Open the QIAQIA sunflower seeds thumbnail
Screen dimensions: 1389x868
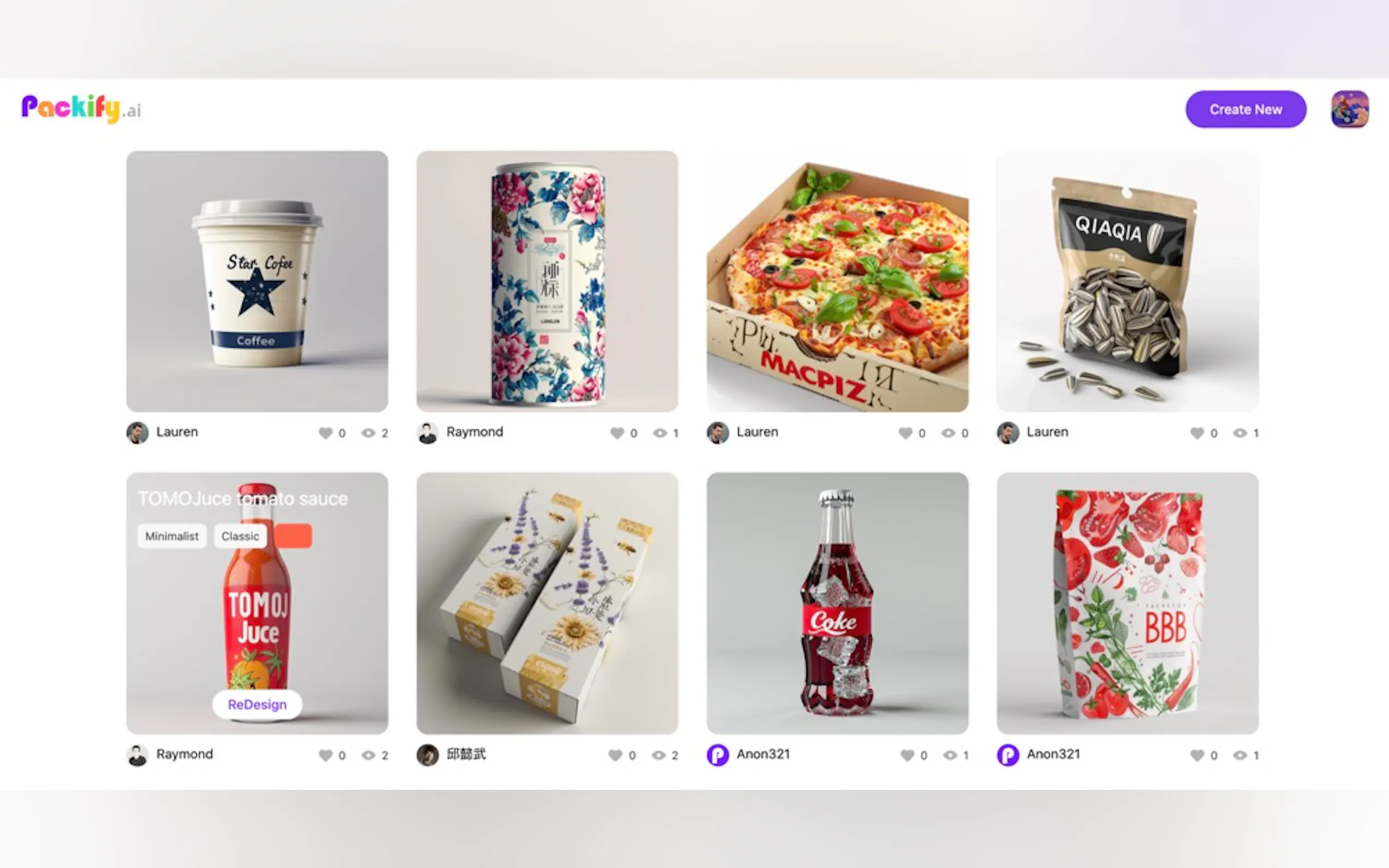click(x=1127, y=281)
